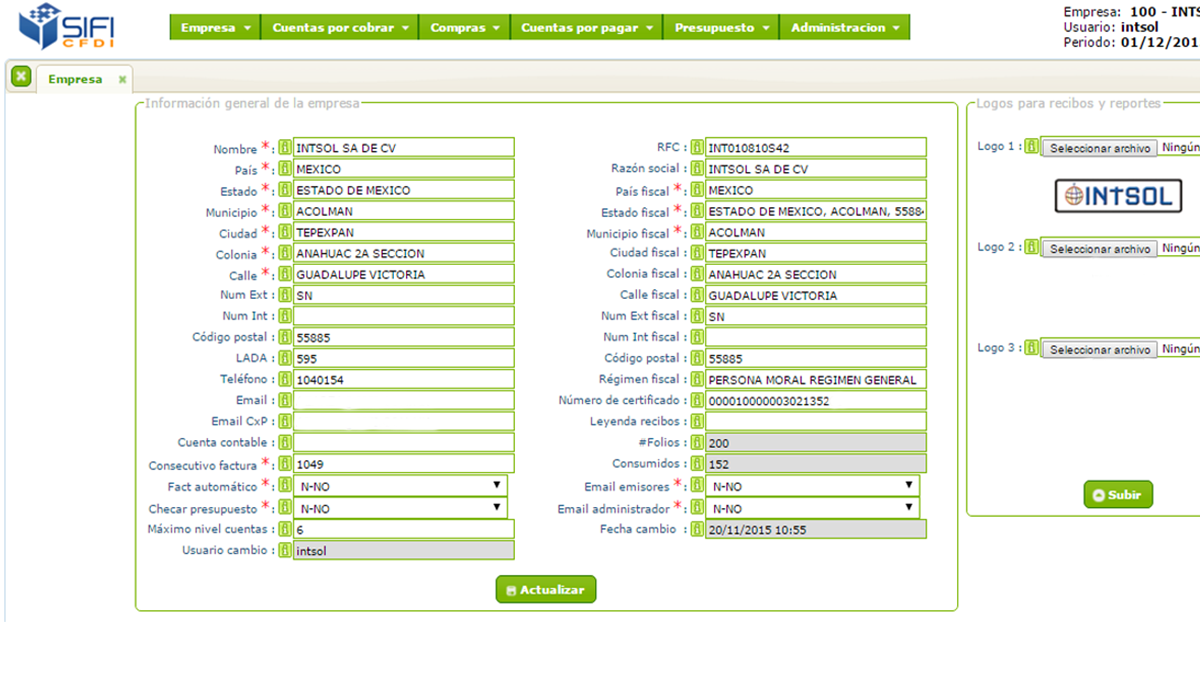Click Seleccionar archivo for Logo 3
Screen dimensions: 1200x700
click(x=1100, y=350)
